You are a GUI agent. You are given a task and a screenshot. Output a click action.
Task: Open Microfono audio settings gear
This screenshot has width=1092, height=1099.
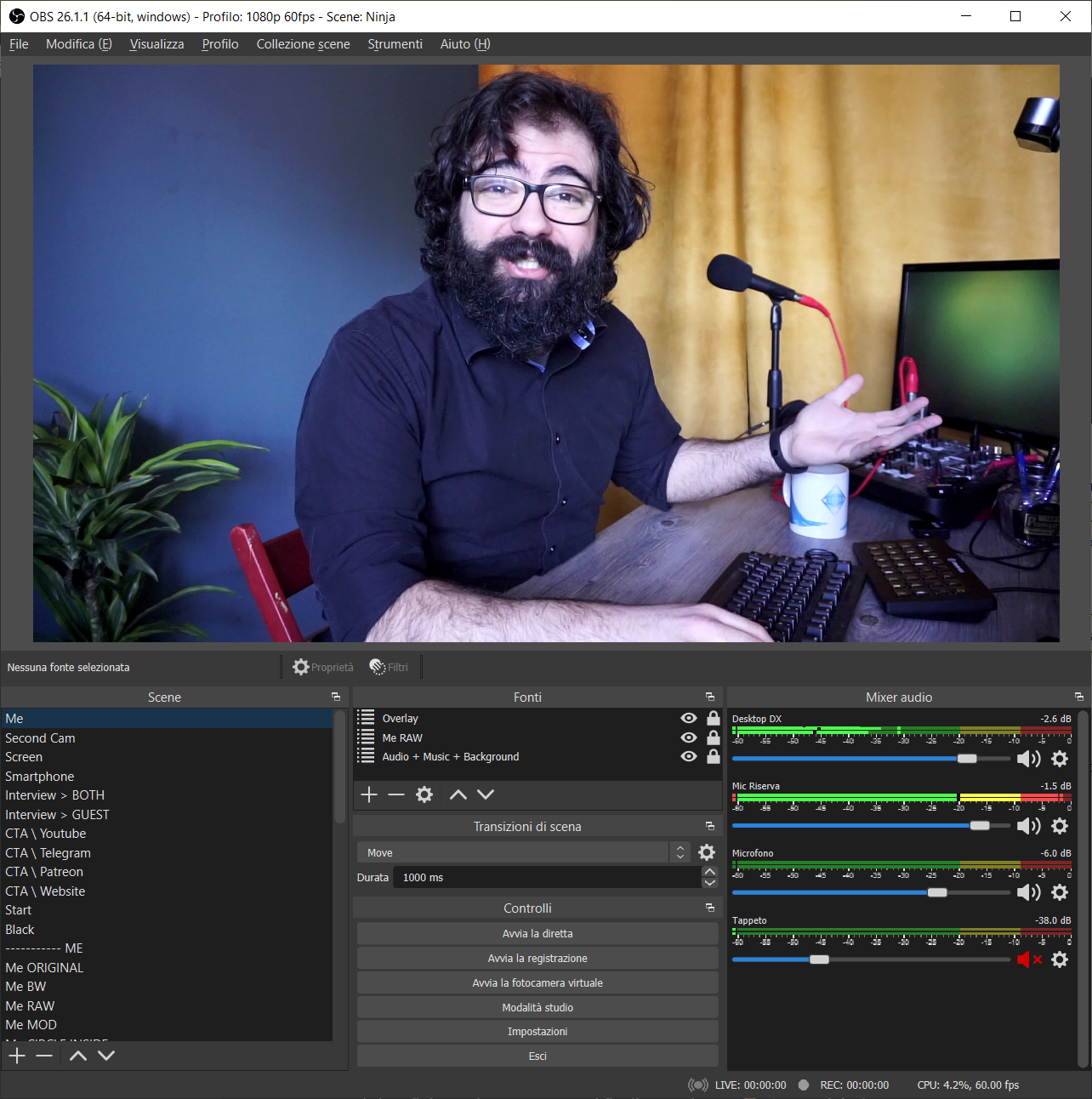pyautogui.click(x=1060, y=892)
